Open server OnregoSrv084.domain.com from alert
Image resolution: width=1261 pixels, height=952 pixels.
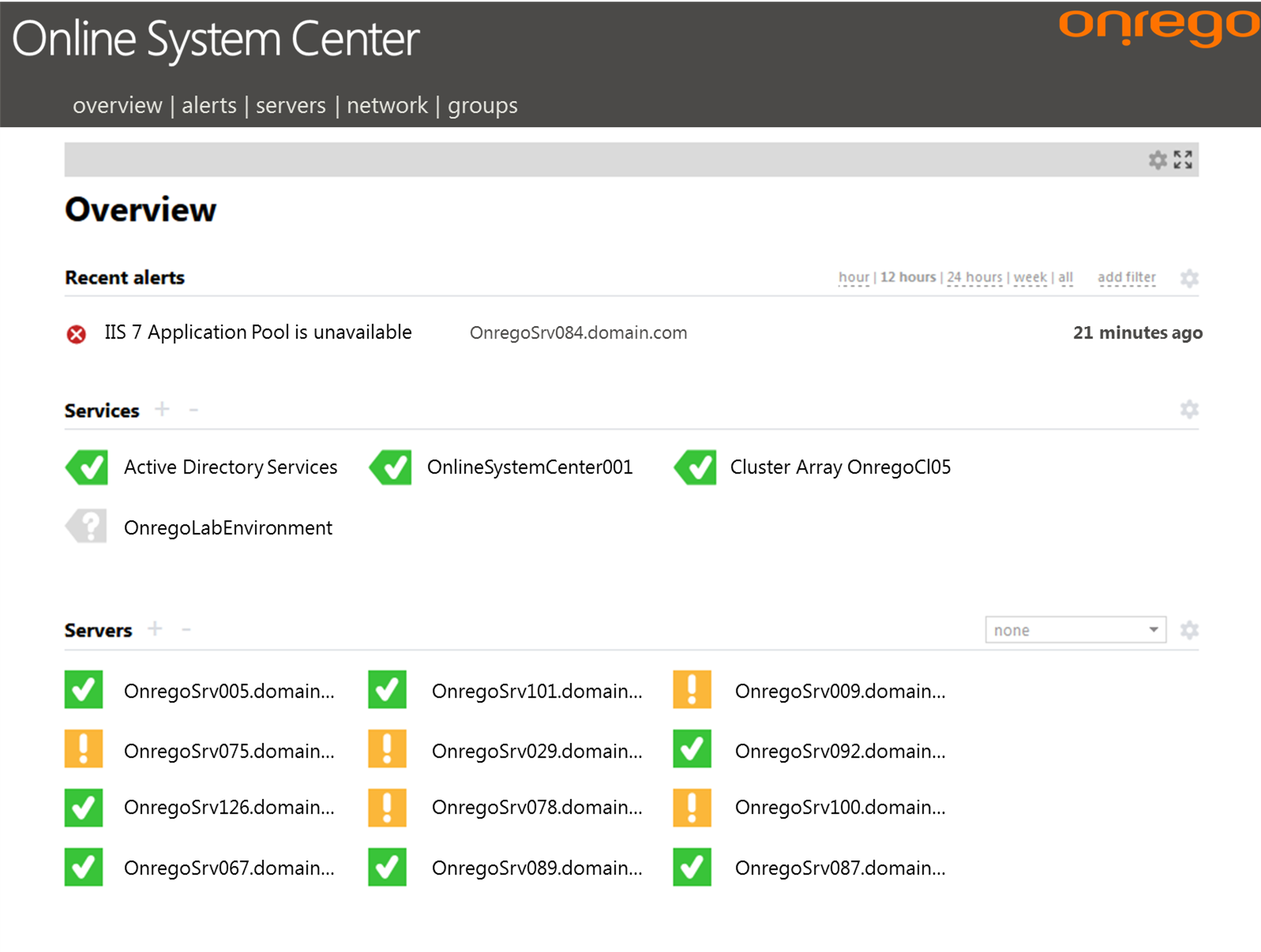coord(578,333)
